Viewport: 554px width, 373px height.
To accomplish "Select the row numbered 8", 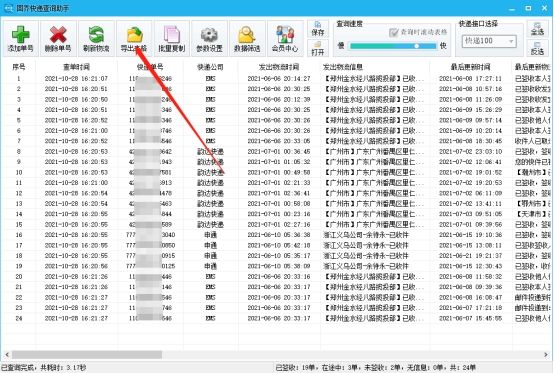I will pos(276,152).
